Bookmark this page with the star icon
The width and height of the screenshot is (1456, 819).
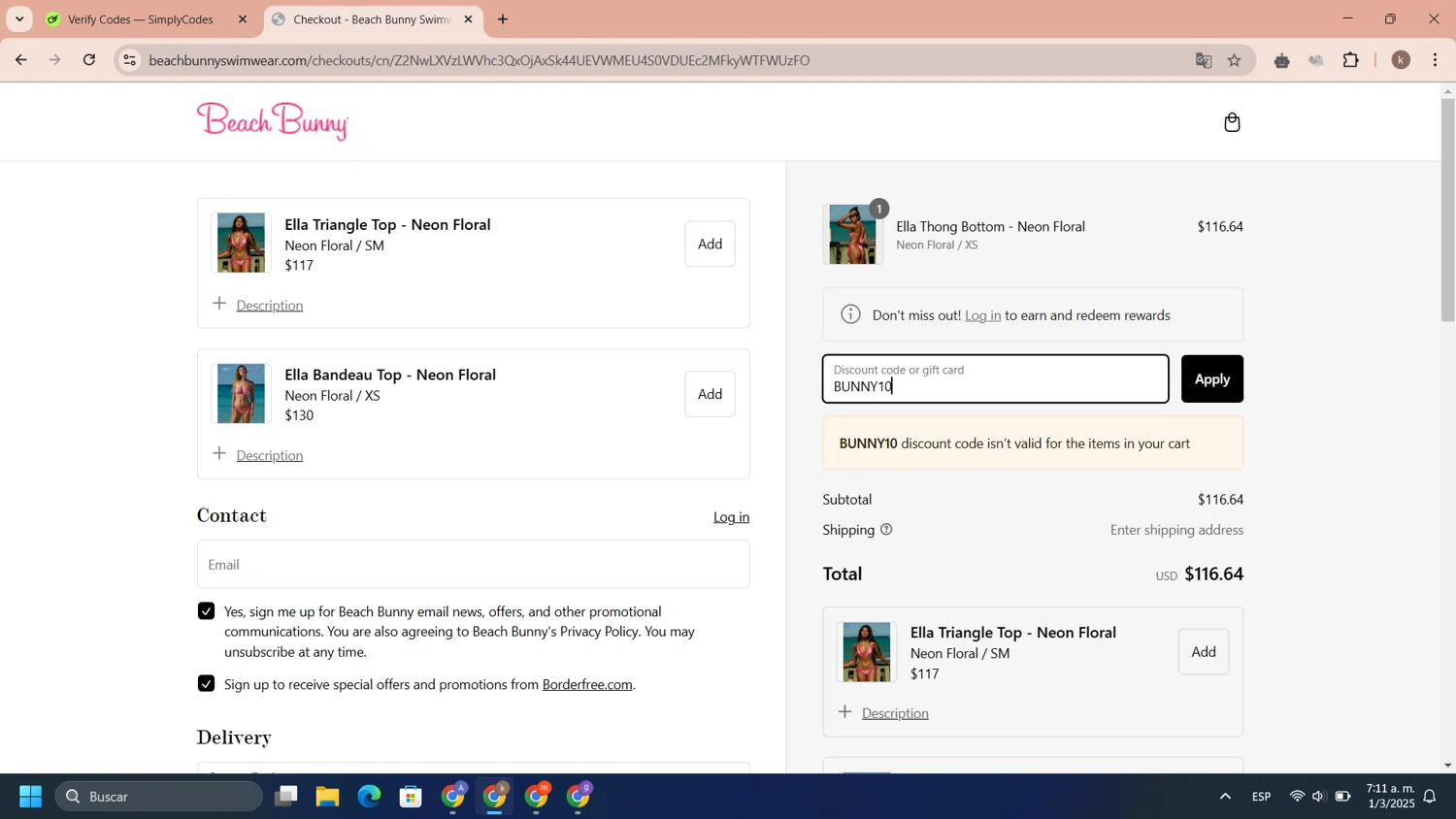coord(1235,60)
